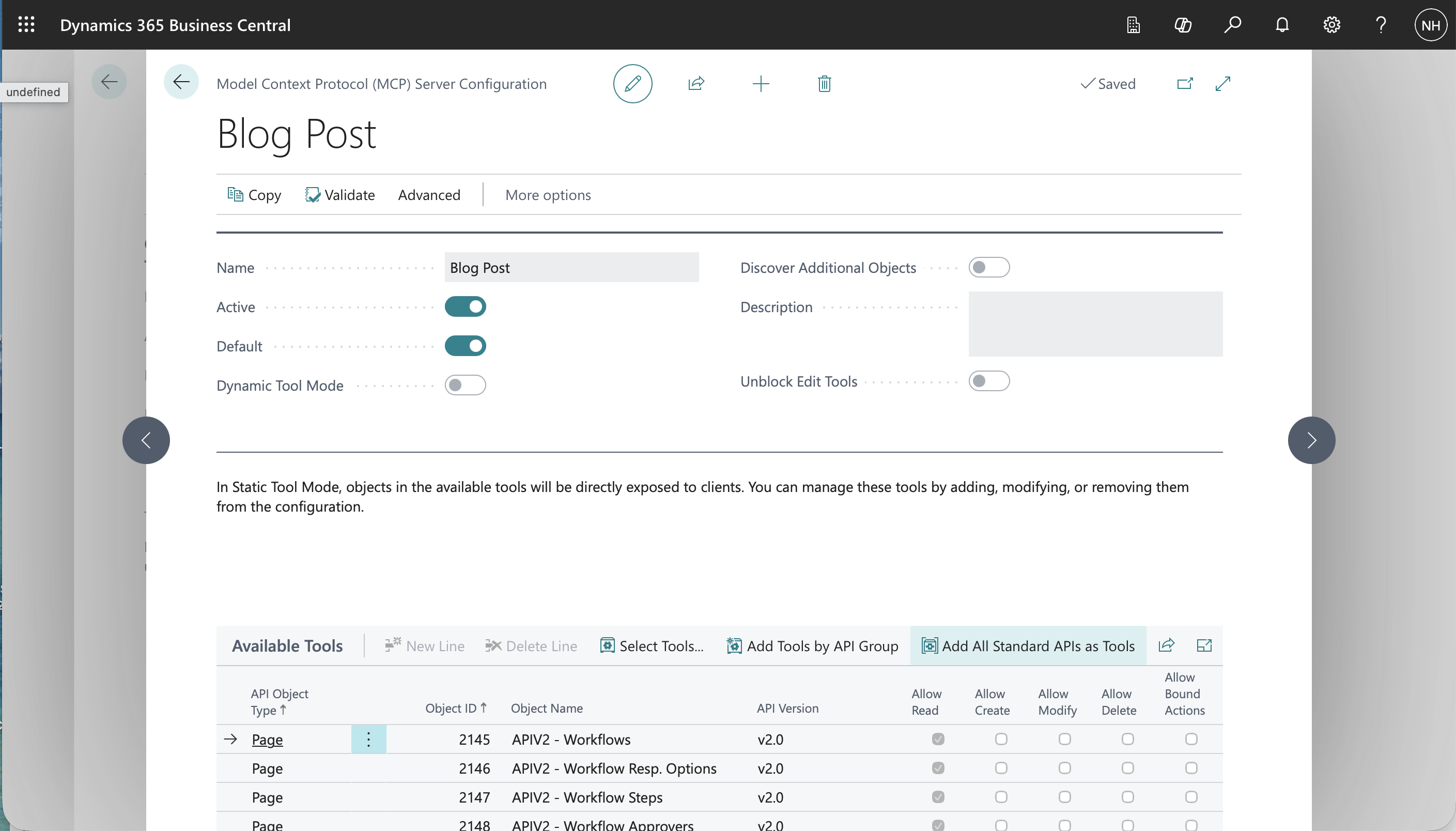Screen dimensions: 1456x831
Task: Open the Available Tools menu heading
Action: [x=287, y=645]
